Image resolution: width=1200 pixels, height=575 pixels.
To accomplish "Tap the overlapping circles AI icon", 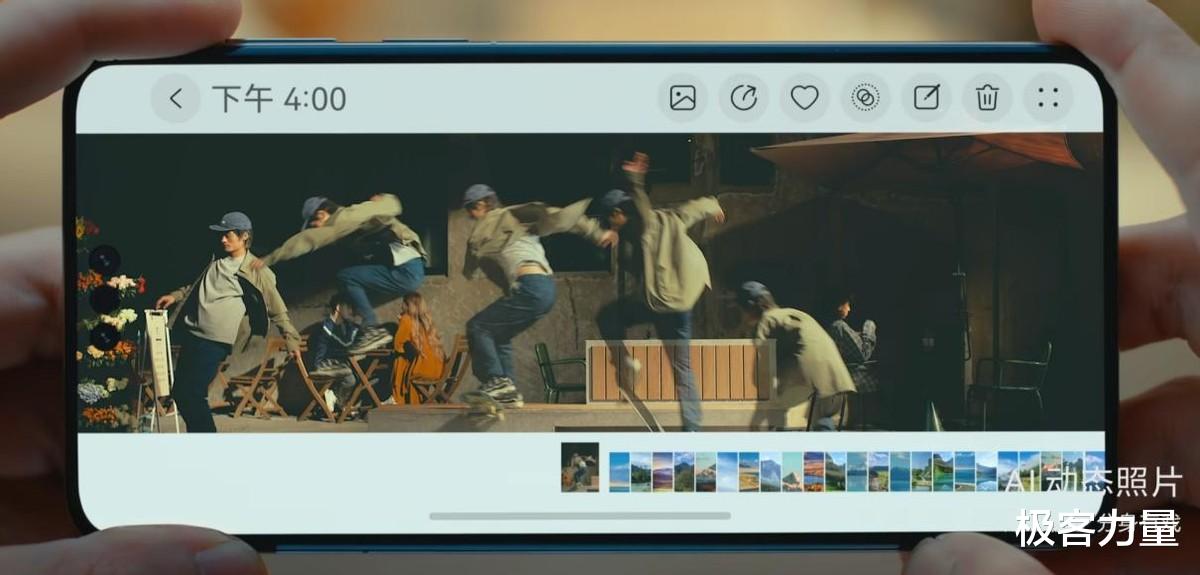I will 865,98.
